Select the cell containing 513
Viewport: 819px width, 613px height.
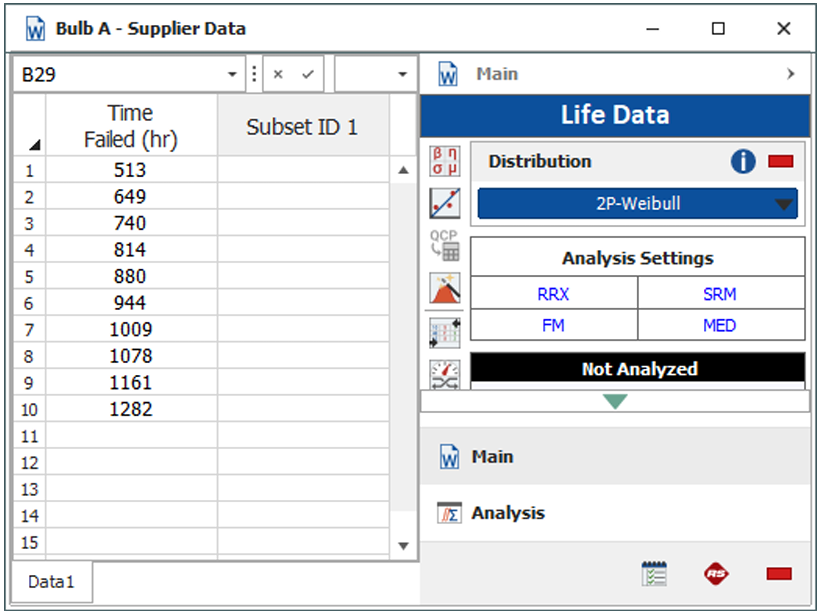coord(131,170)
